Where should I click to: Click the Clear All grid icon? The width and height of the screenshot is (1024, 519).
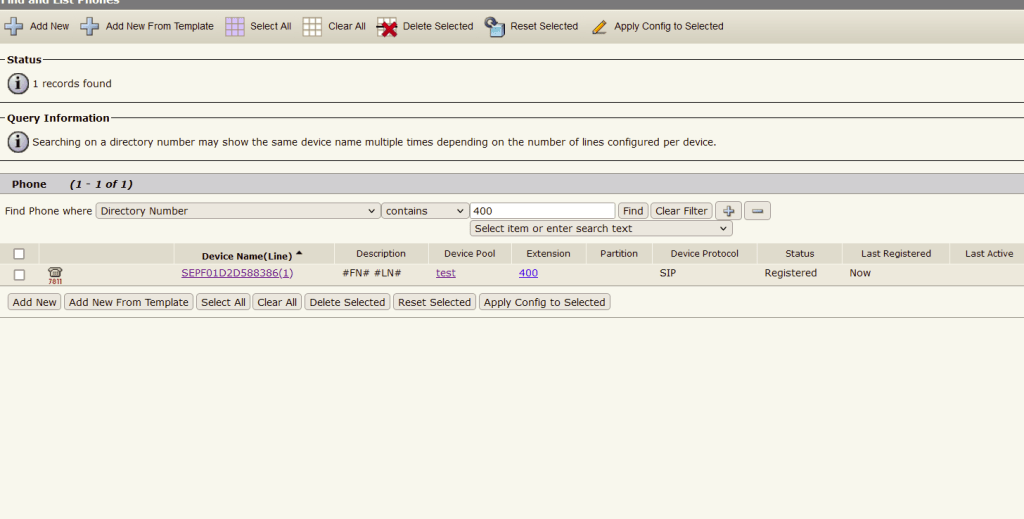pyautogui.click(x=312, y=26)
